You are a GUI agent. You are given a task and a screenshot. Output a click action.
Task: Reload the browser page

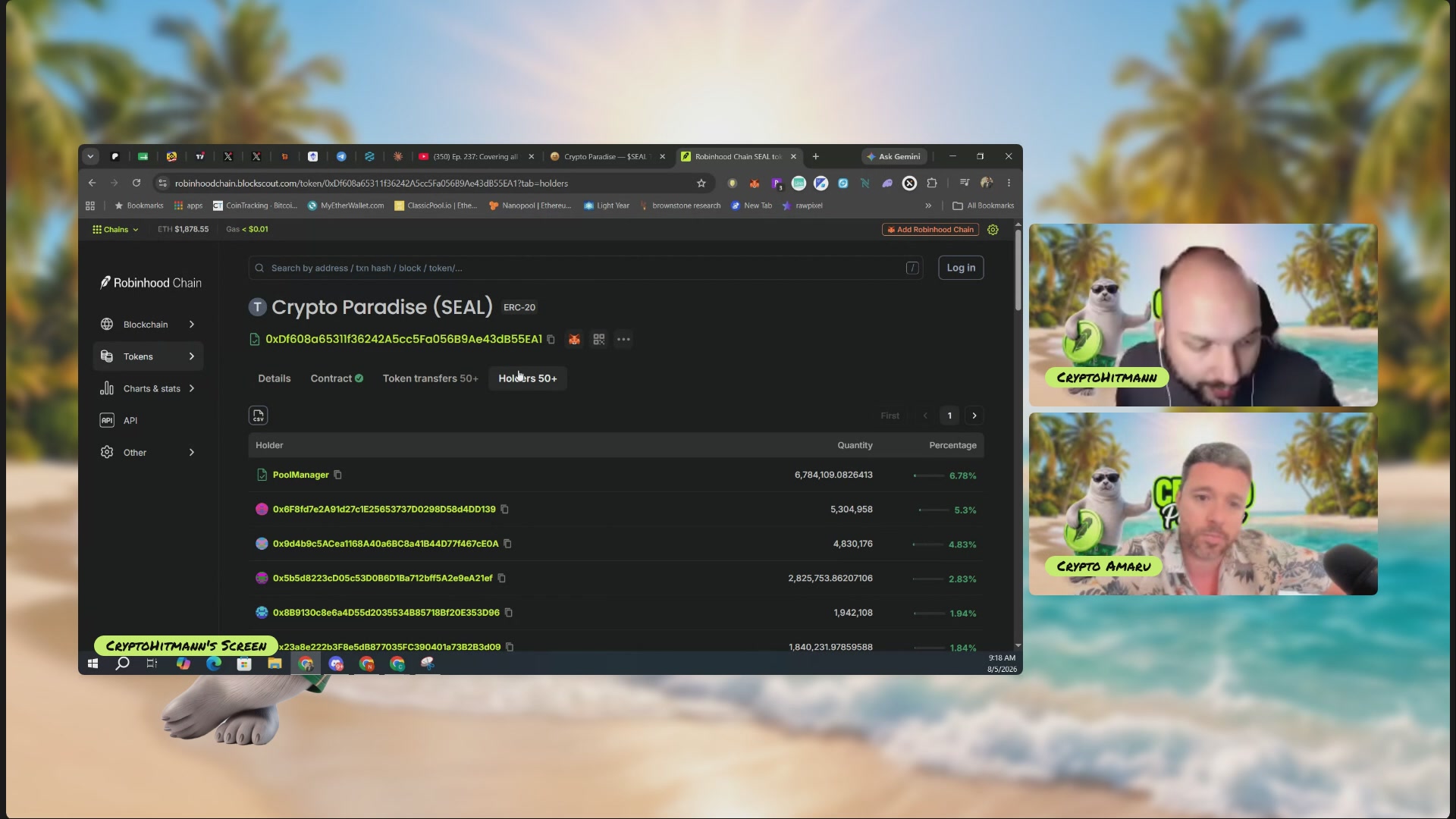pos(136,184)
